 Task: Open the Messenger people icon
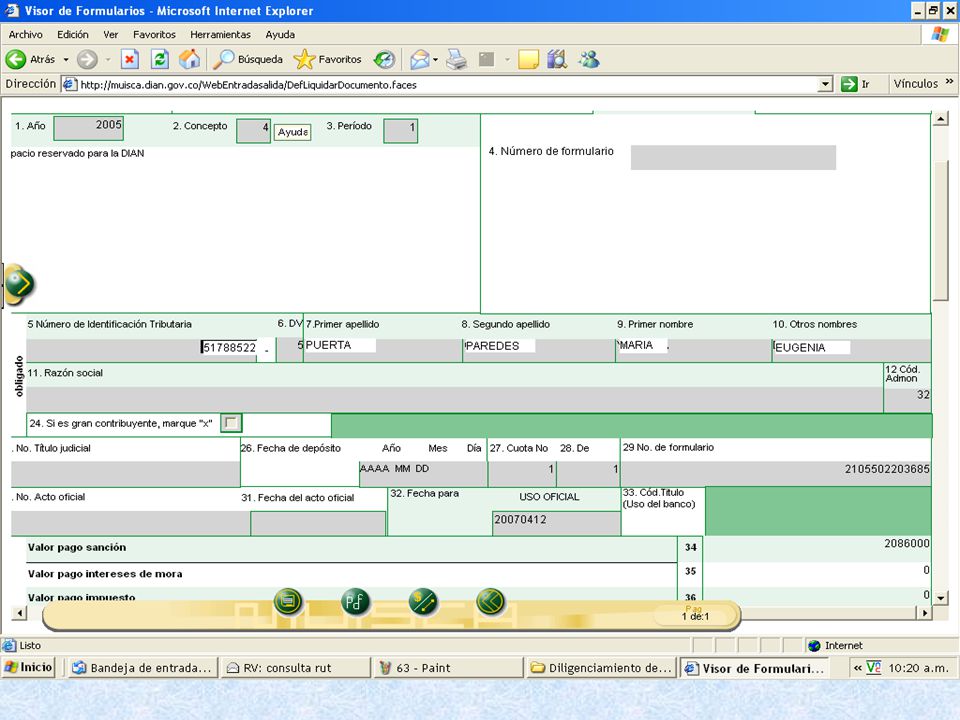[589, 59]
